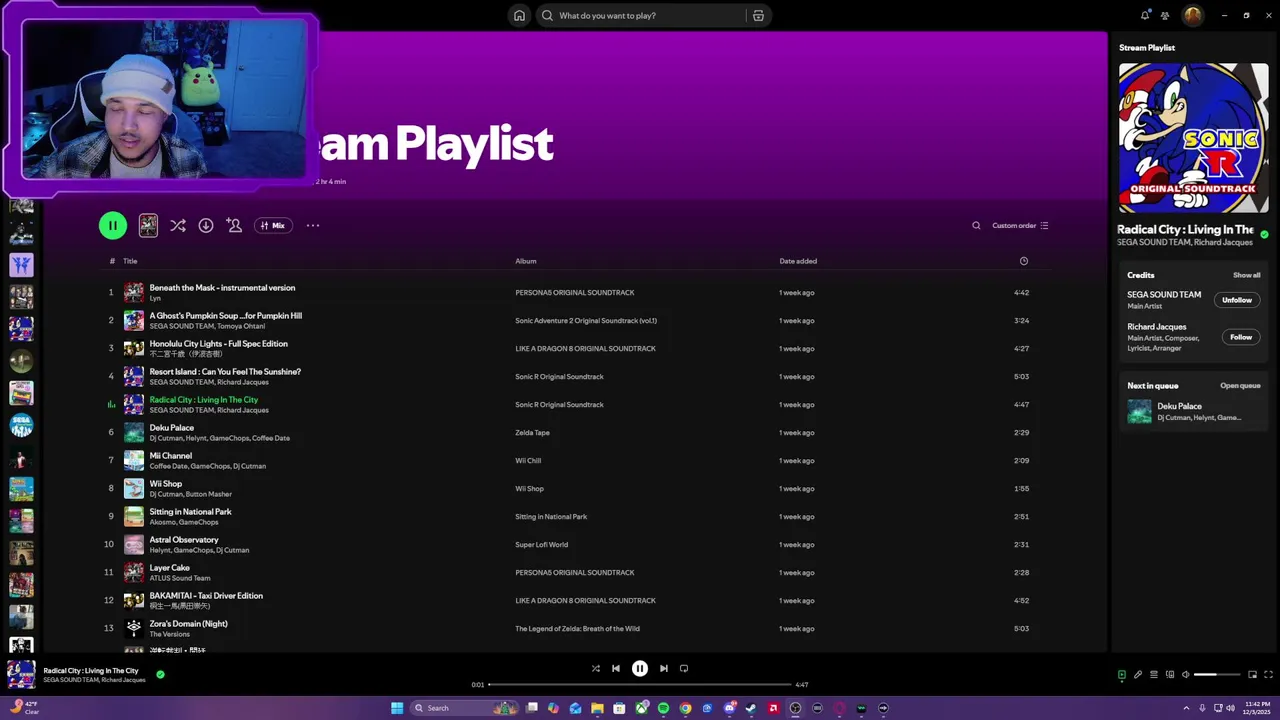Mute using the volume speaker icon

click(x=1186, y=675)
